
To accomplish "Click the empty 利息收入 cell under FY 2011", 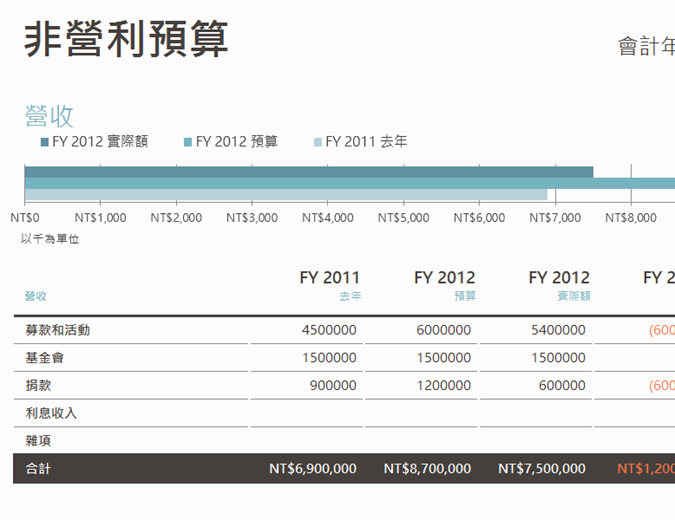I will (306, 413).
